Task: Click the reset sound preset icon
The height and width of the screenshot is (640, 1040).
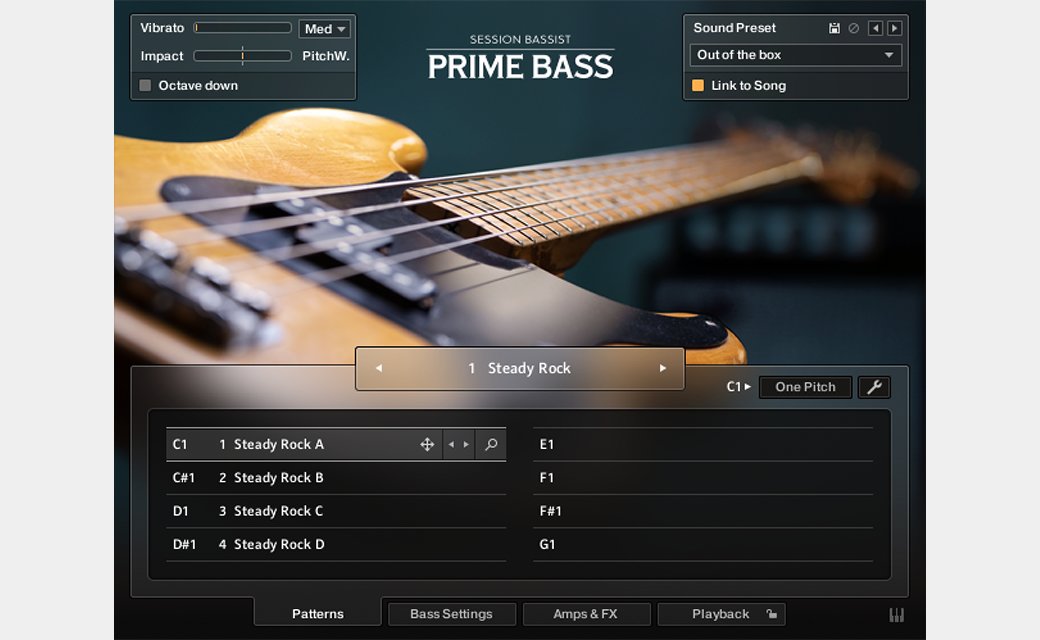Action: [x=854, y=28]
